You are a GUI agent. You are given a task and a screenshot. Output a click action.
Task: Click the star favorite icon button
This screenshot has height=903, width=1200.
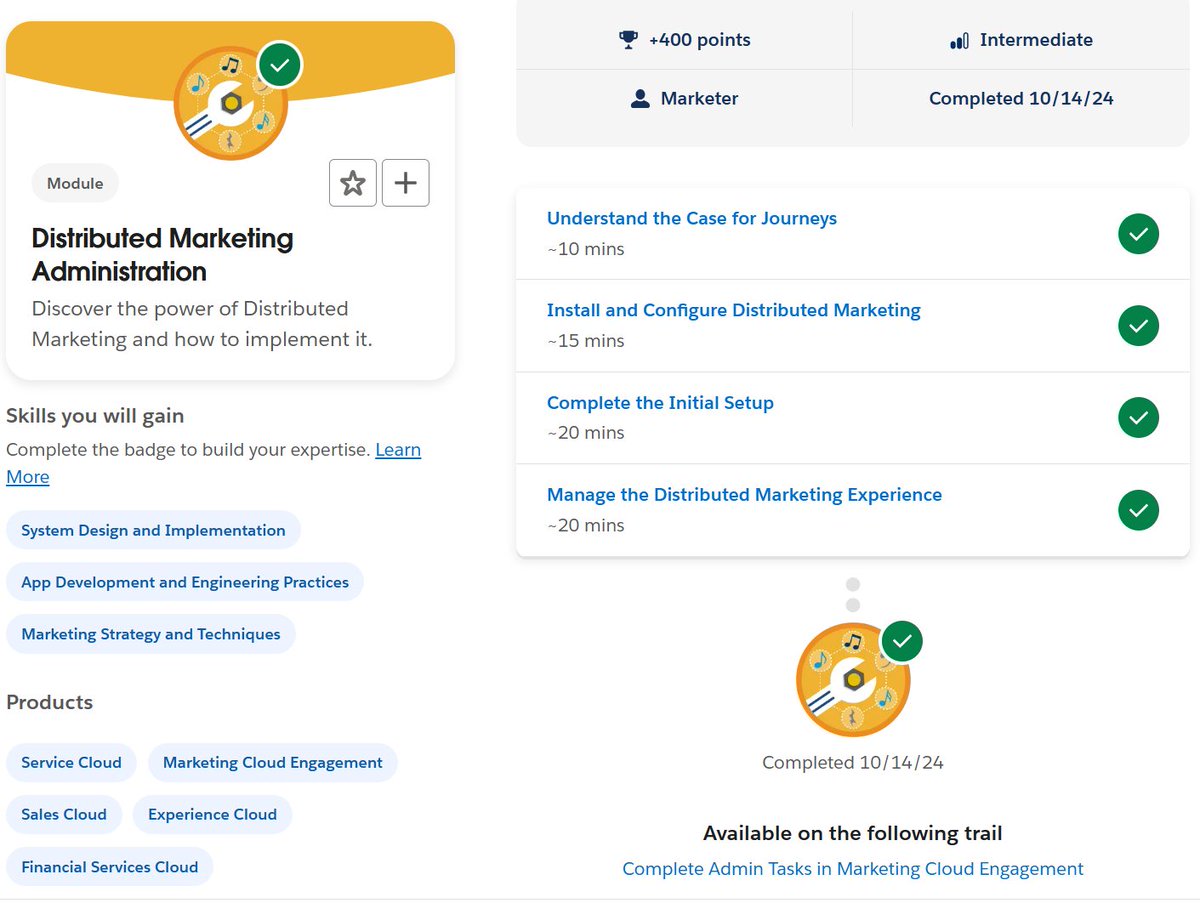pos(353,183)
